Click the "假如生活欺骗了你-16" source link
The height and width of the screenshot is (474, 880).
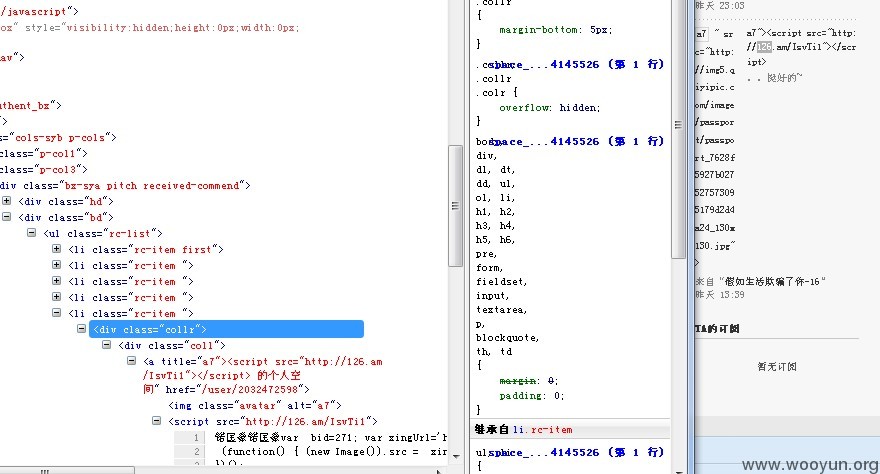[774, 282]
